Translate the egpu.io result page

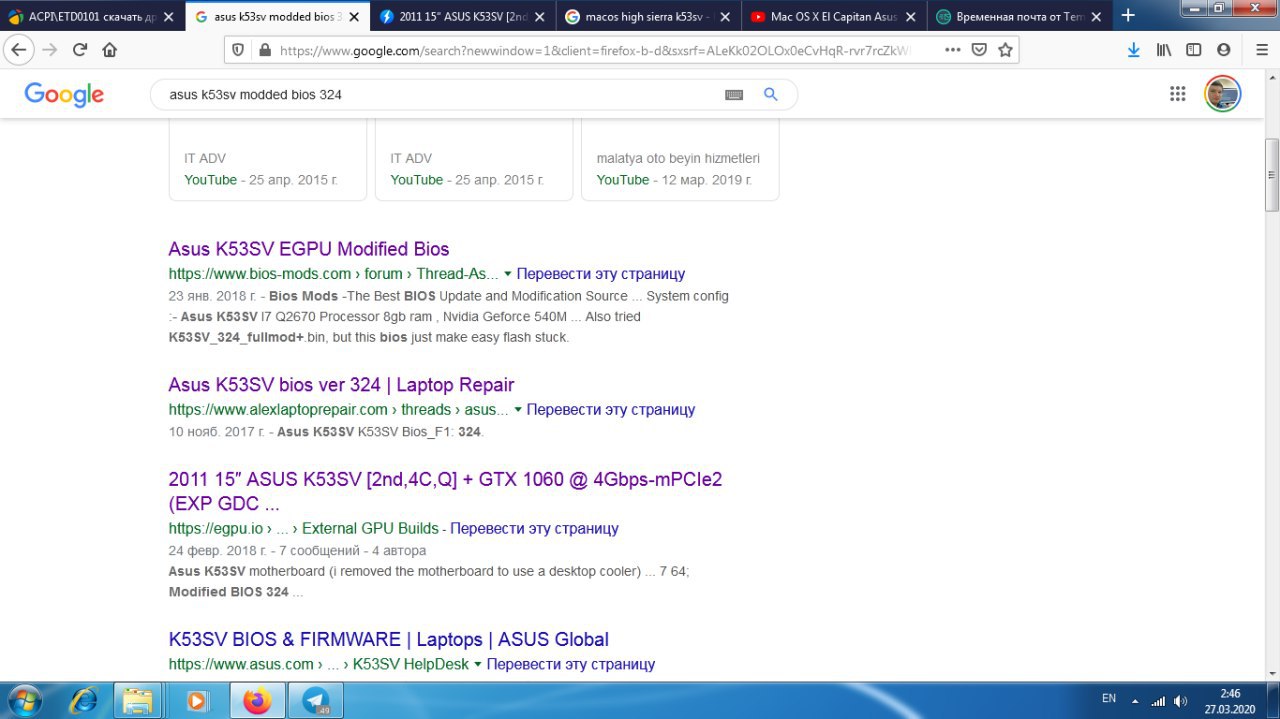pyautogui.click(x=534, y=528)
